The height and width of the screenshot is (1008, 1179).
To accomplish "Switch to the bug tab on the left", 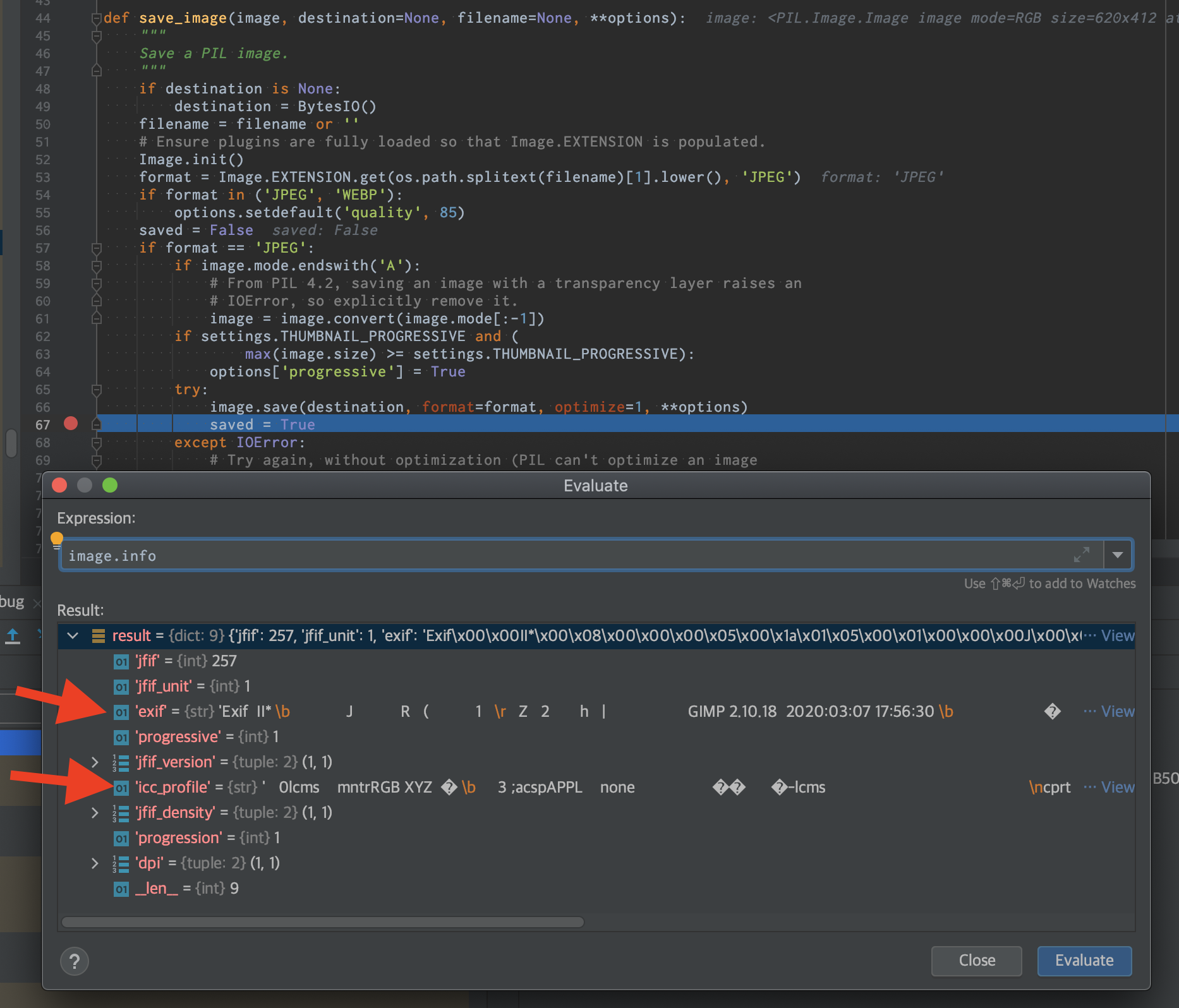I will click(11, 602).
